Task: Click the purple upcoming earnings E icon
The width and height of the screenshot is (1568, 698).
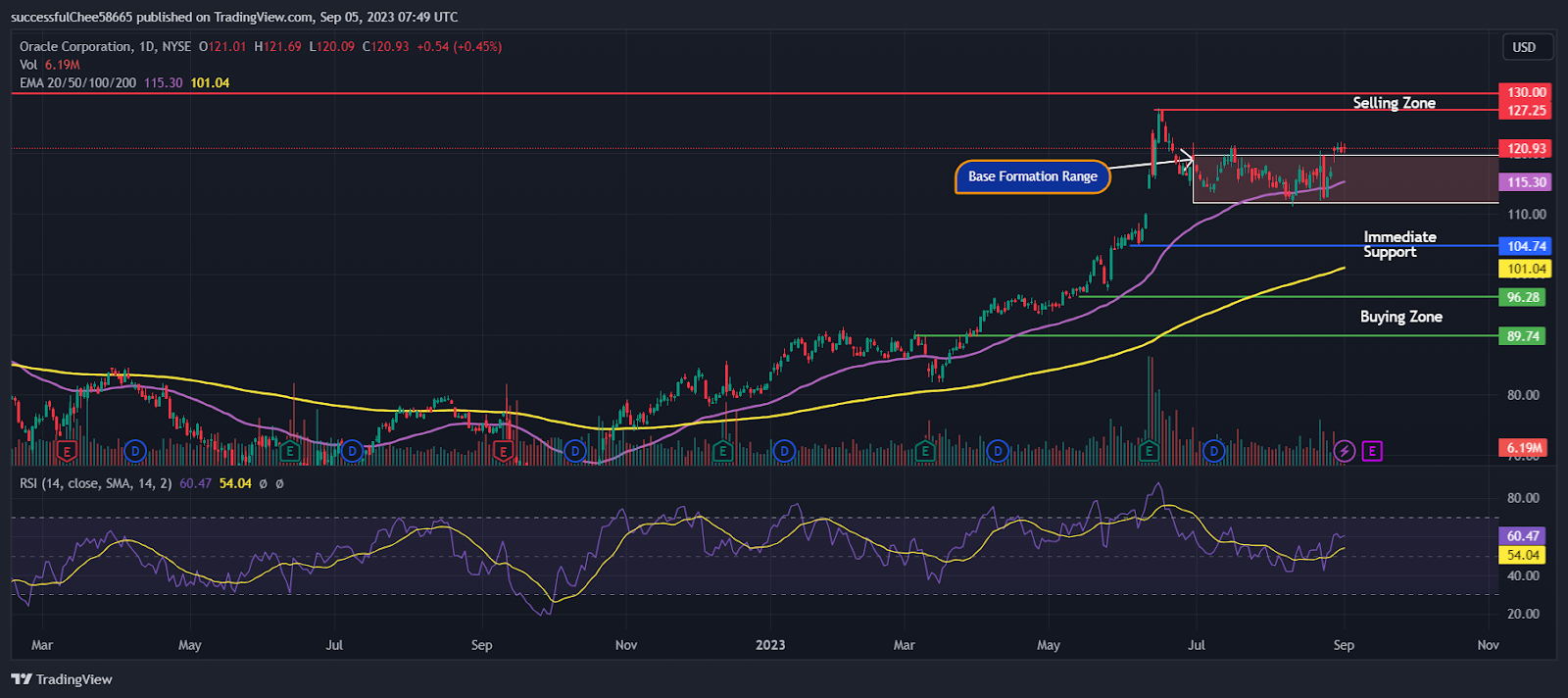Action: pyautogui.click(x=1372, y=451)
